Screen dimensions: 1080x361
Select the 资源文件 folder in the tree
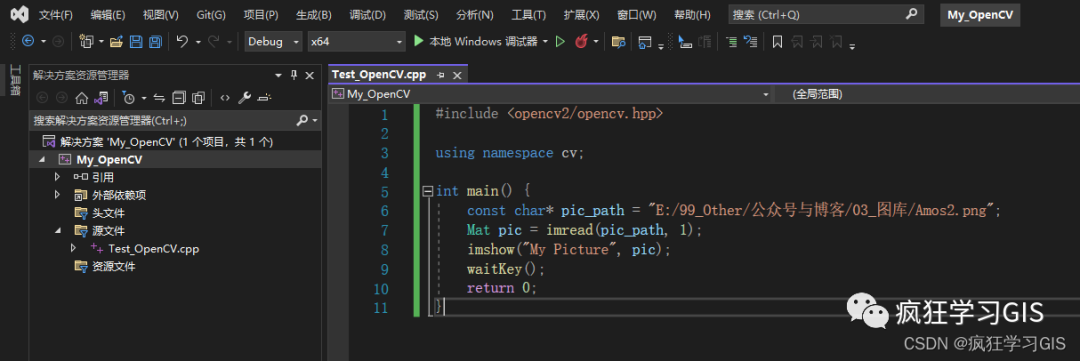coord(114,266)
